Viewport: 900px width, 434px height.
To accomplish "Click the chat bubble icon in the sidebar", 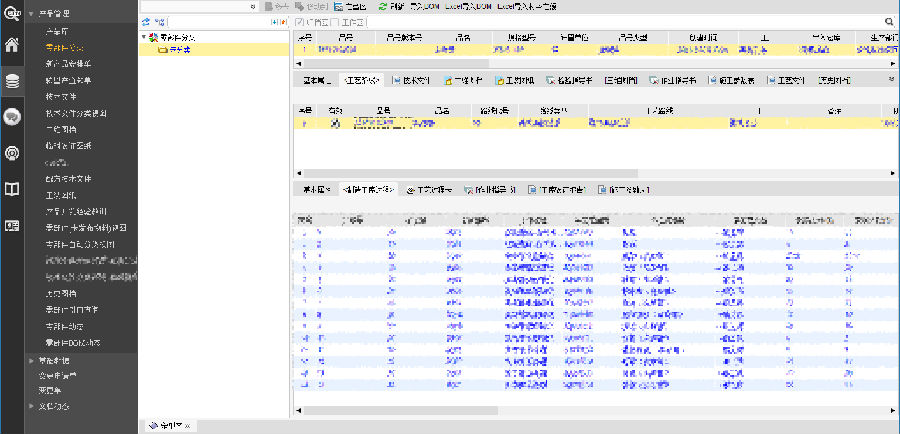I will 12,116.
